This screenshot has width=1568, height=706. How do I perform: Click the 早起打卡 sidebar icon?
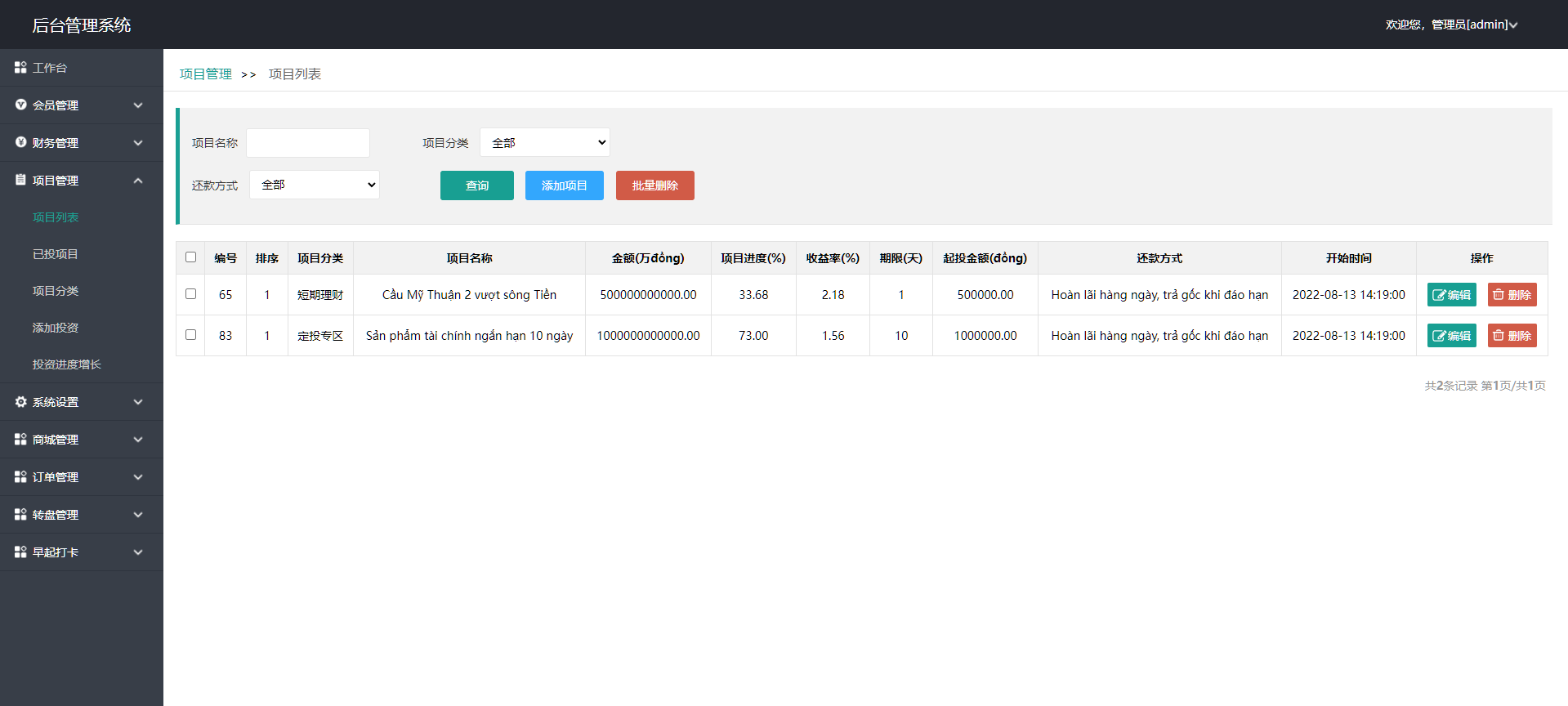[20, 552]
